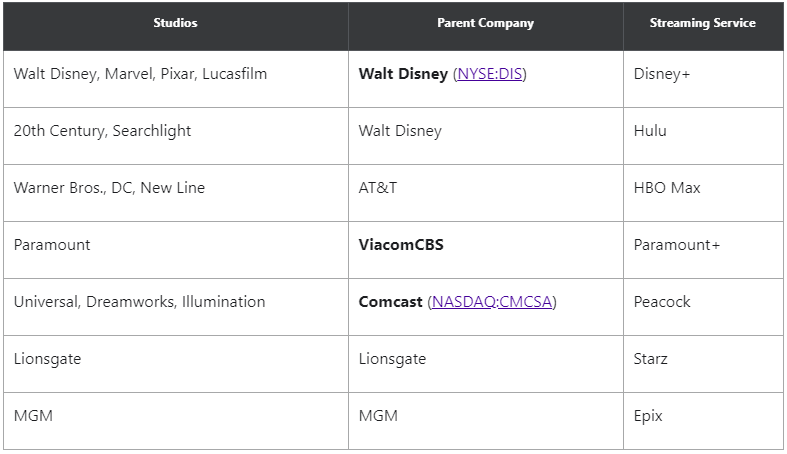Select the Universal, Dreamworks, Illumination cell
This screenshot has height=454, width=787.
point(139,302)
